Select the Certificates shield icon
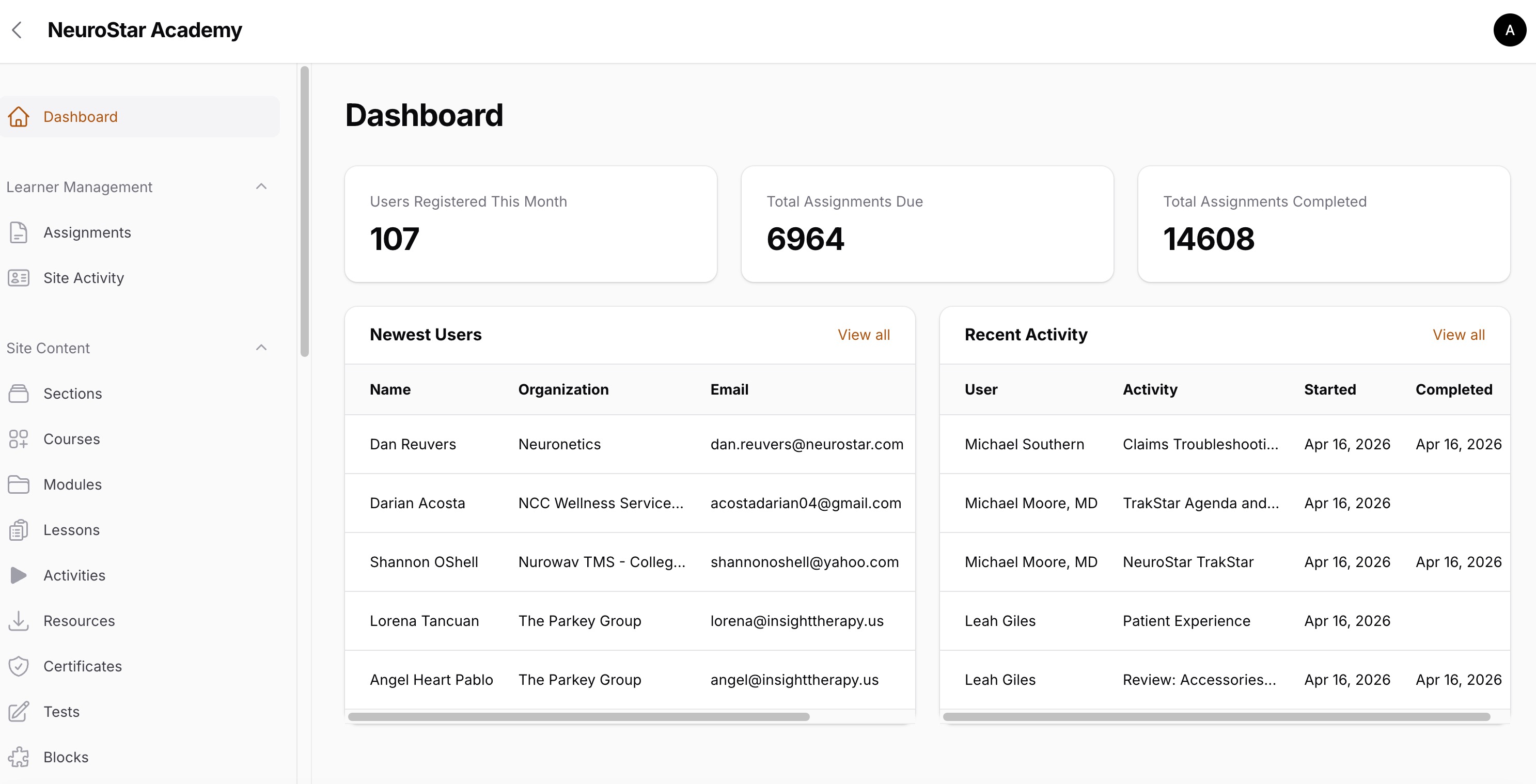This screenshot has height=784, width=1536. pyautogui.click(x=19, y=666)
